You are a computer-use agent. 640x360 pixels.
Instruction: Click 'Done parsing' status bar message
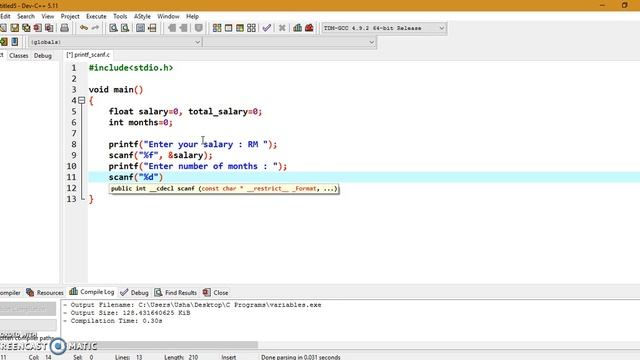point(300,357)
